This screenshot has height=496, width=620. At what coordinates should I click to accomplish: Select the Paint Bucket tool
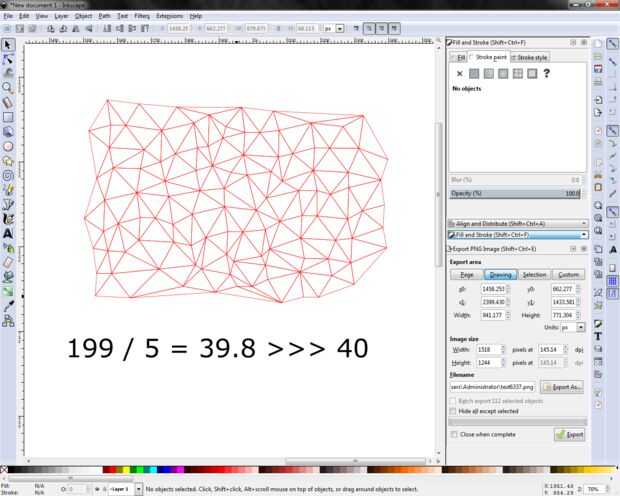click(8, 277)
